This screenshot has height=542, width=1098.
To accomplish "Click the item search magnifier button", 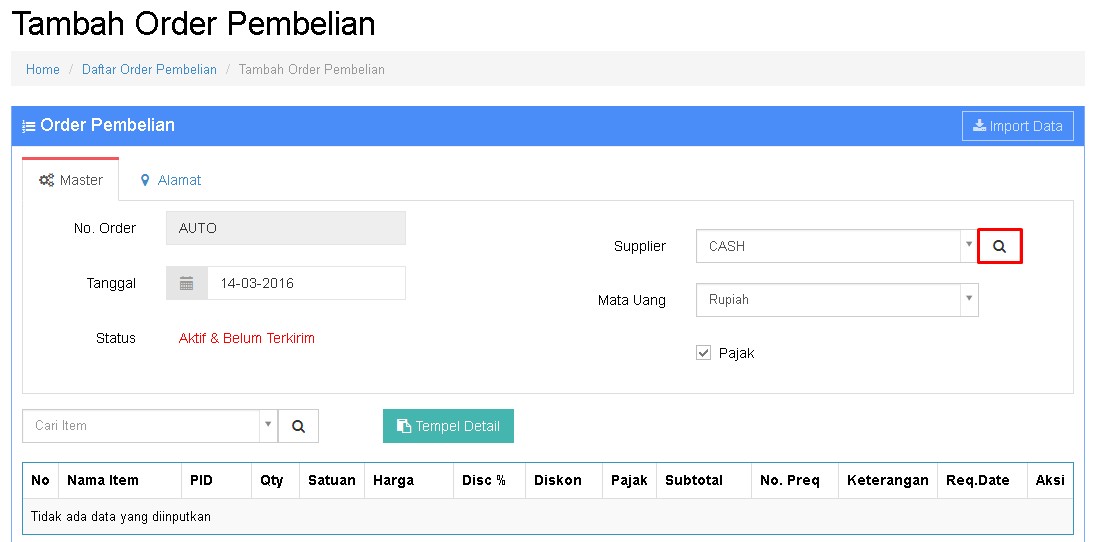I will (x=298, y=426).
